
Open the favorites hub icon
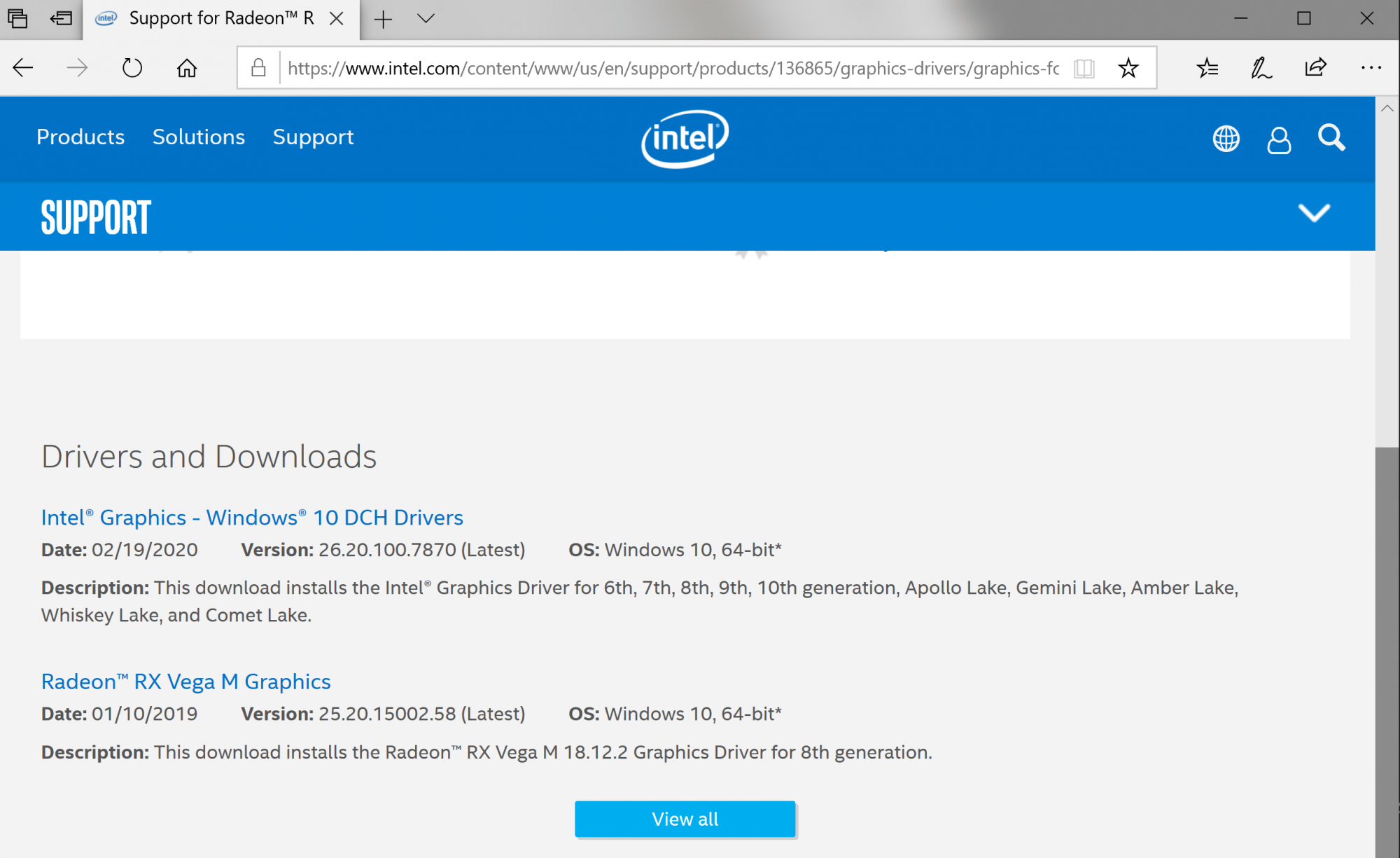click(x=1207, y=68)
